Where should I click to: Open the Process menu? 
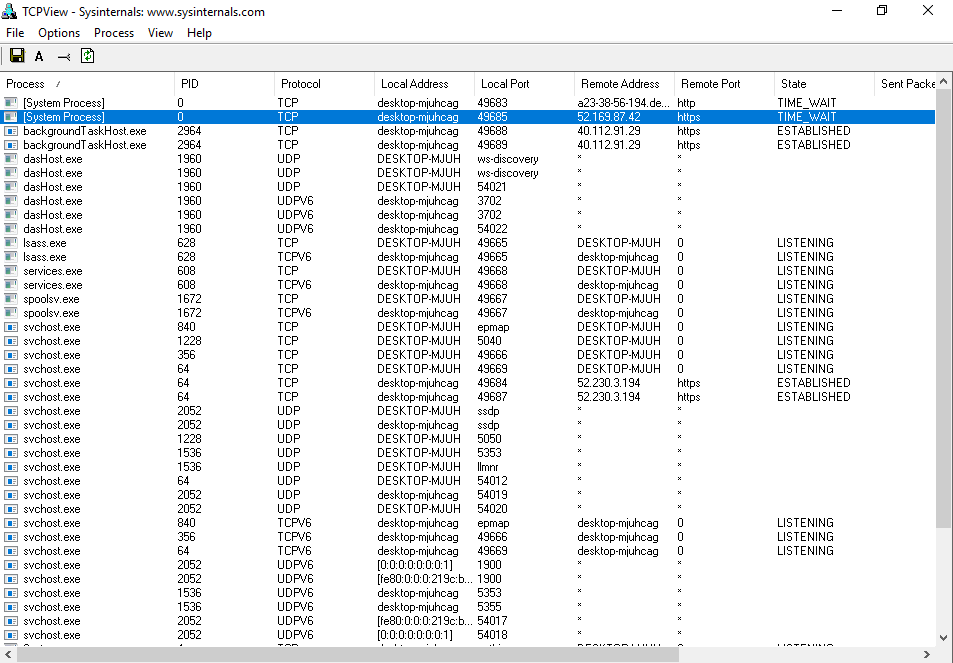pos(114,33)
